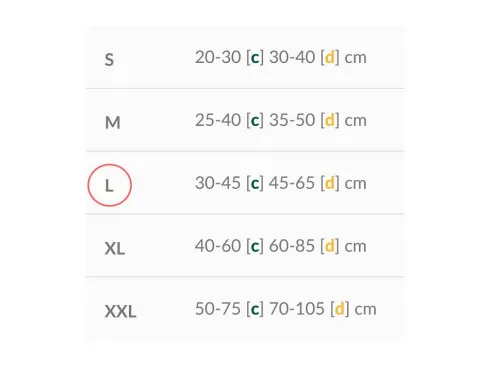Click the 35-50 measurement in M row
490x368 pixels.
click(x=292, y=120)
